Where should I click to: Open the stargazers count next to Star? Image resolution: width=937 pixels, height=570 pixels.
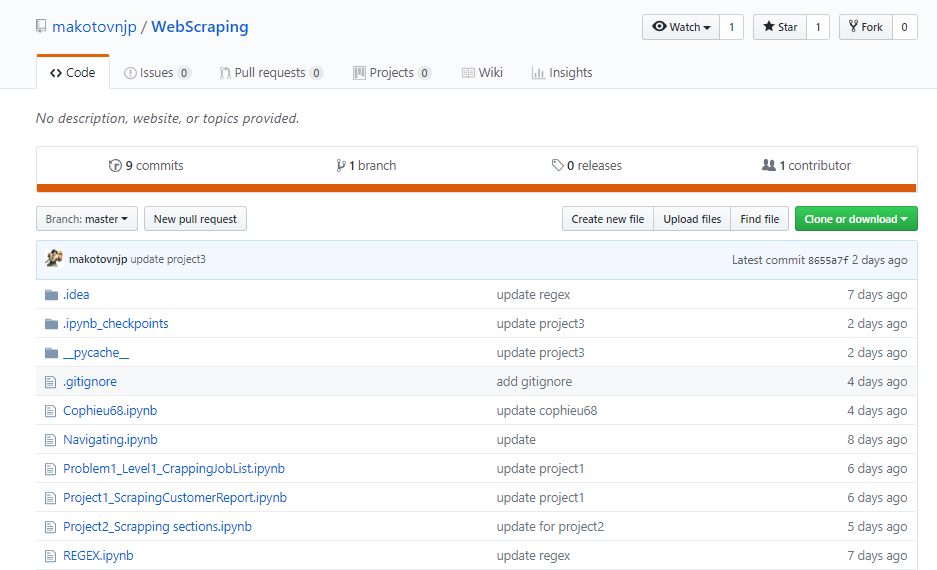(818, 27)
